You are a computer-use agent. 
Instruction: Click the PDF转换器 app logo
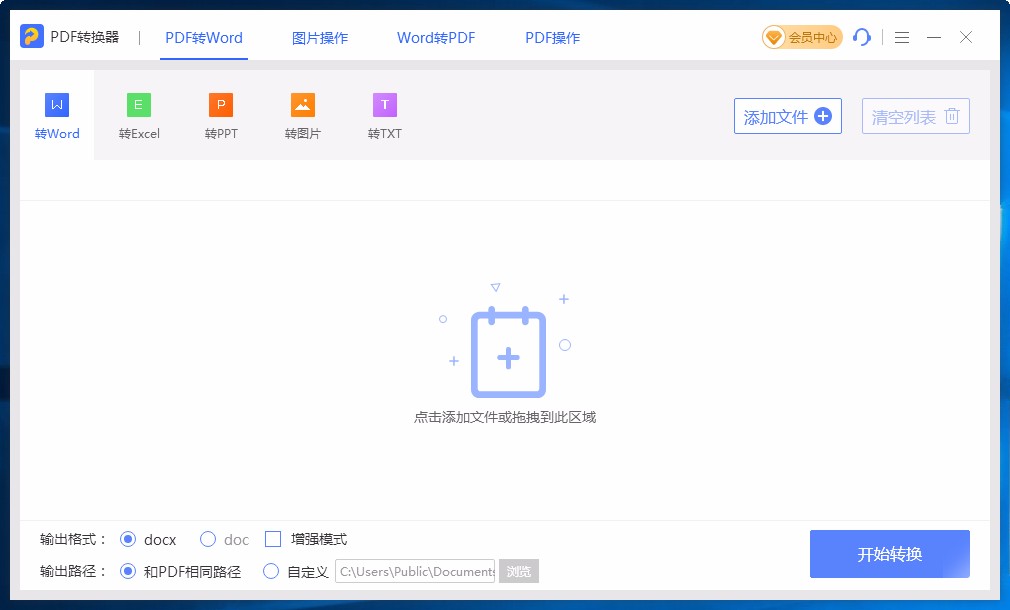point(33,36)
